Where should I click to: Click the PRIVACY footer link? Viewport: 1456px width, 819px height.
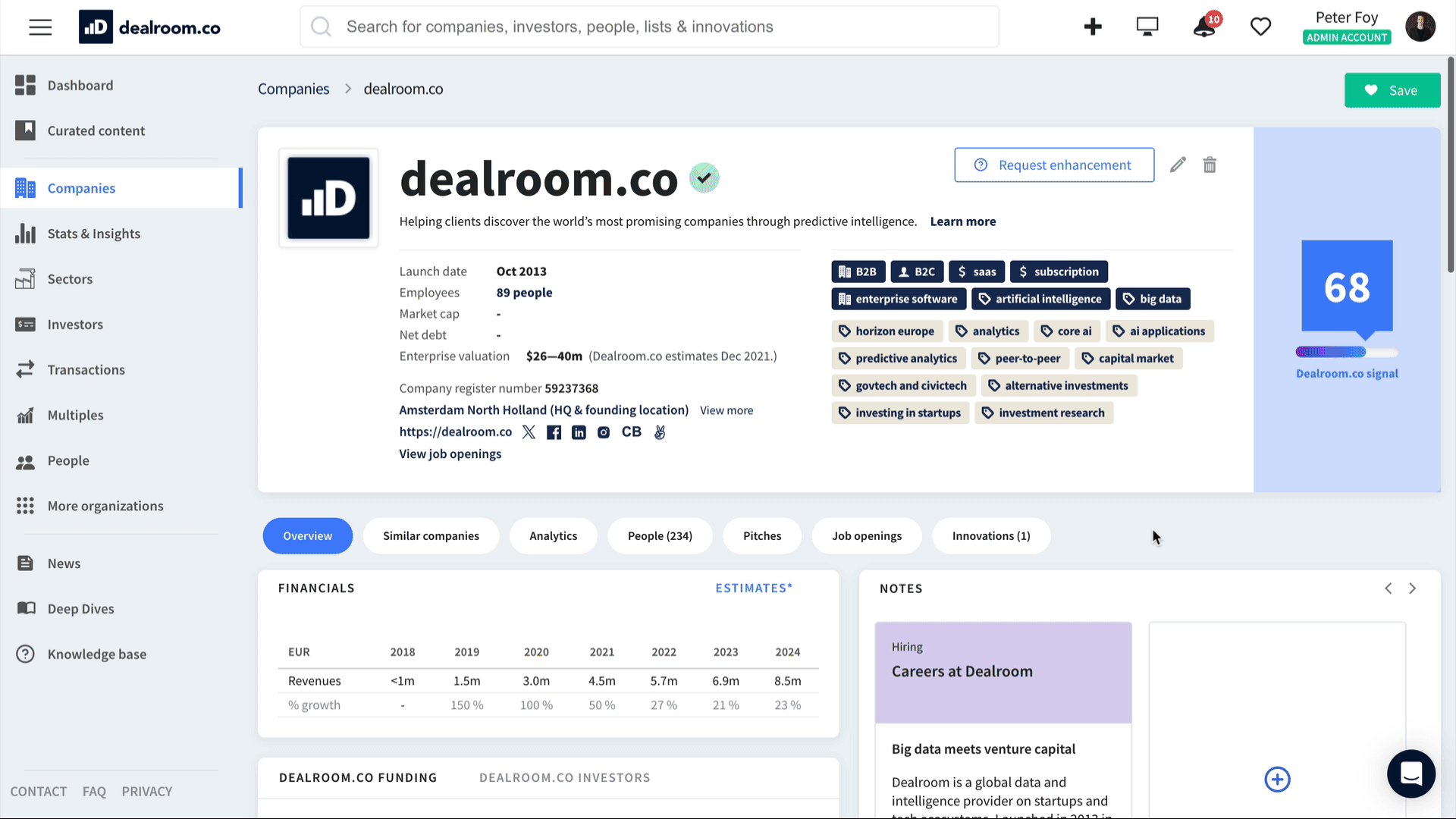point(147,791)
